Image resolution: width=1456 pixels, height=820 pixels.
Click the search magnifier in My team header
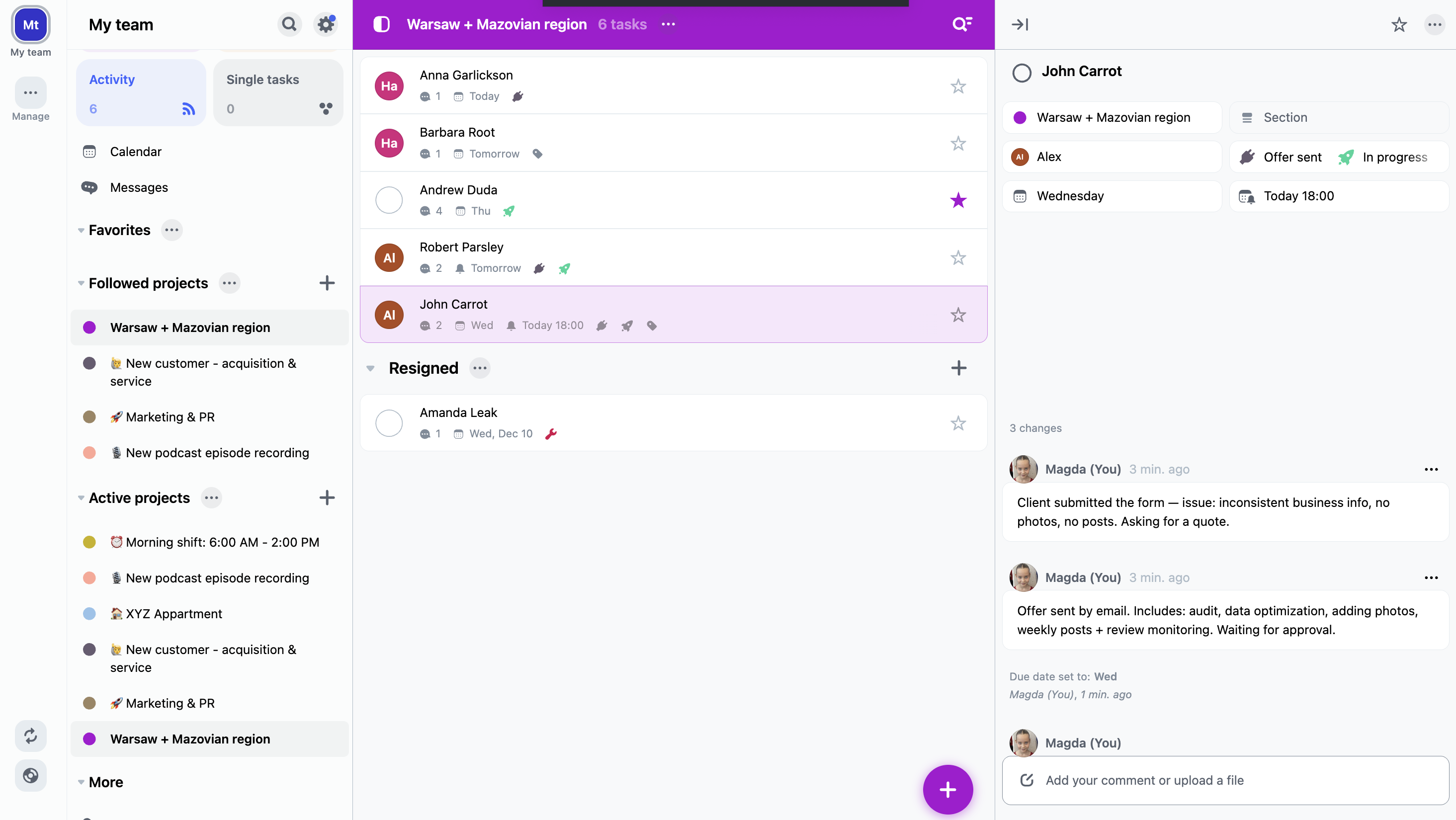tap(289, 24)
